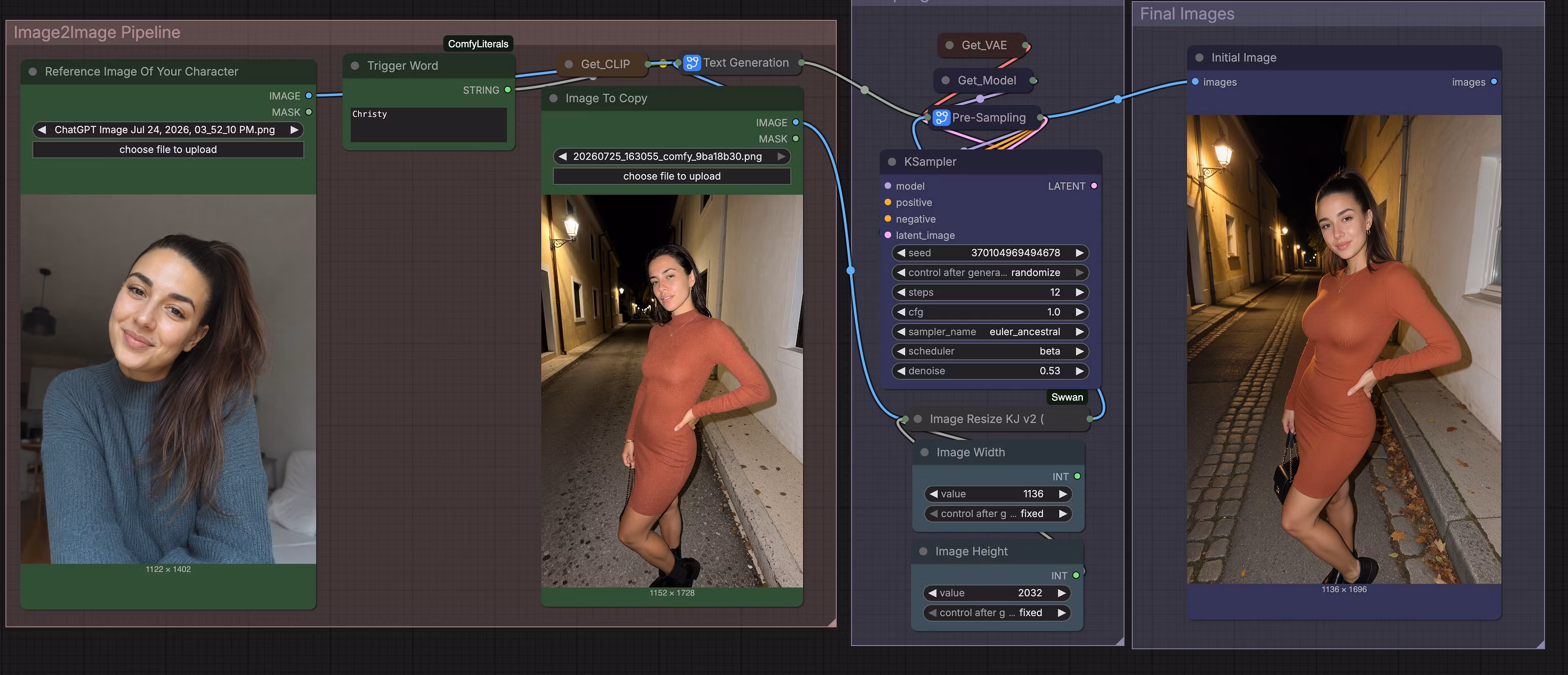Collapse the Image To Copy node
1568x675 pixels.
553,98
